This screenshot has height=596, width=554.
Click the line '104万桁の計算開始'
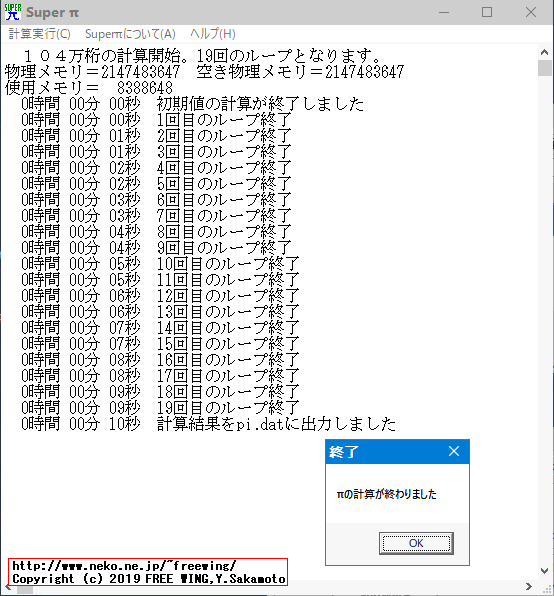(x=203, y=56)
